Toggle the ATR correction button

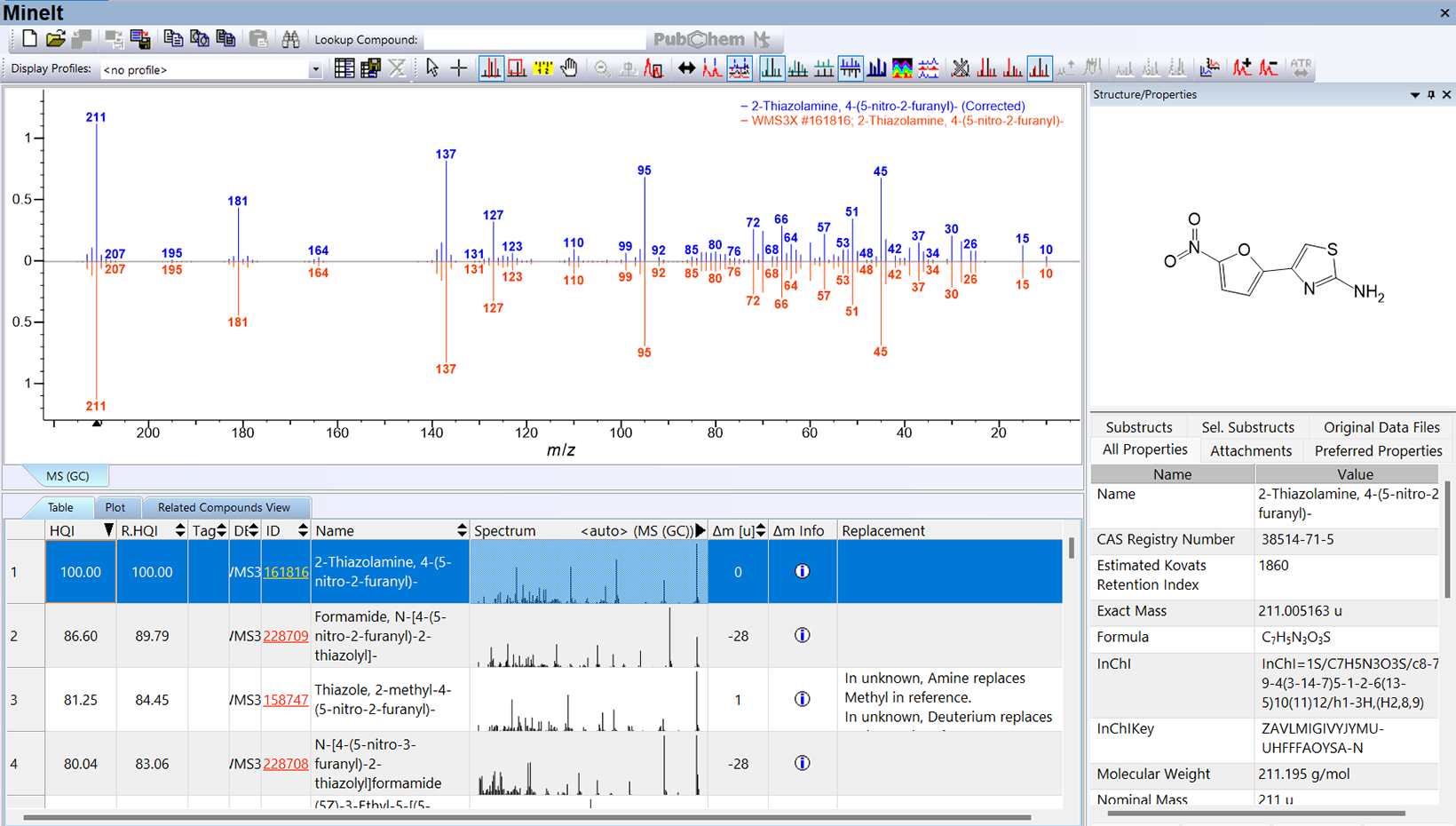click(1301, 68)
